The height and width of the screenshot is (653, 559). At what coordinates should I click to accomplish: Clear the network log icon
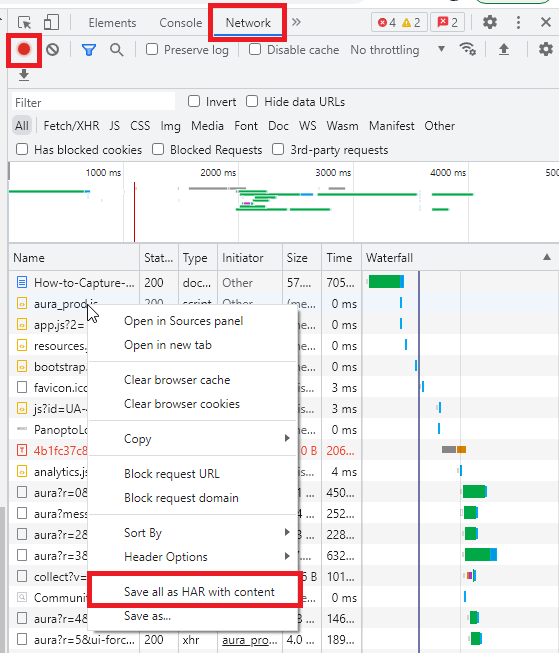click(52, 50)
